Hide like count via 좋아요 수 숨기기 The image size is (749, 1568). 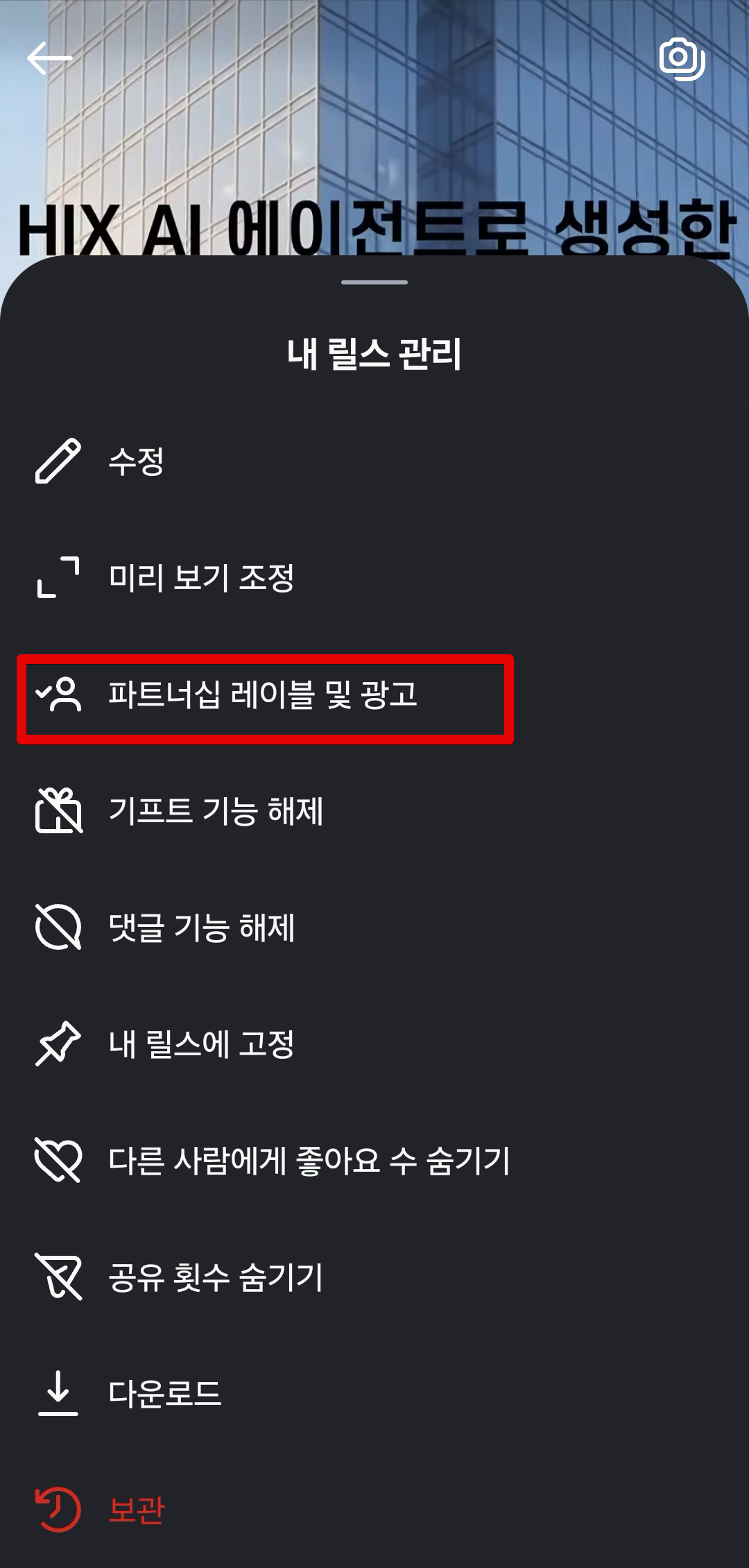coord(374,1160)
